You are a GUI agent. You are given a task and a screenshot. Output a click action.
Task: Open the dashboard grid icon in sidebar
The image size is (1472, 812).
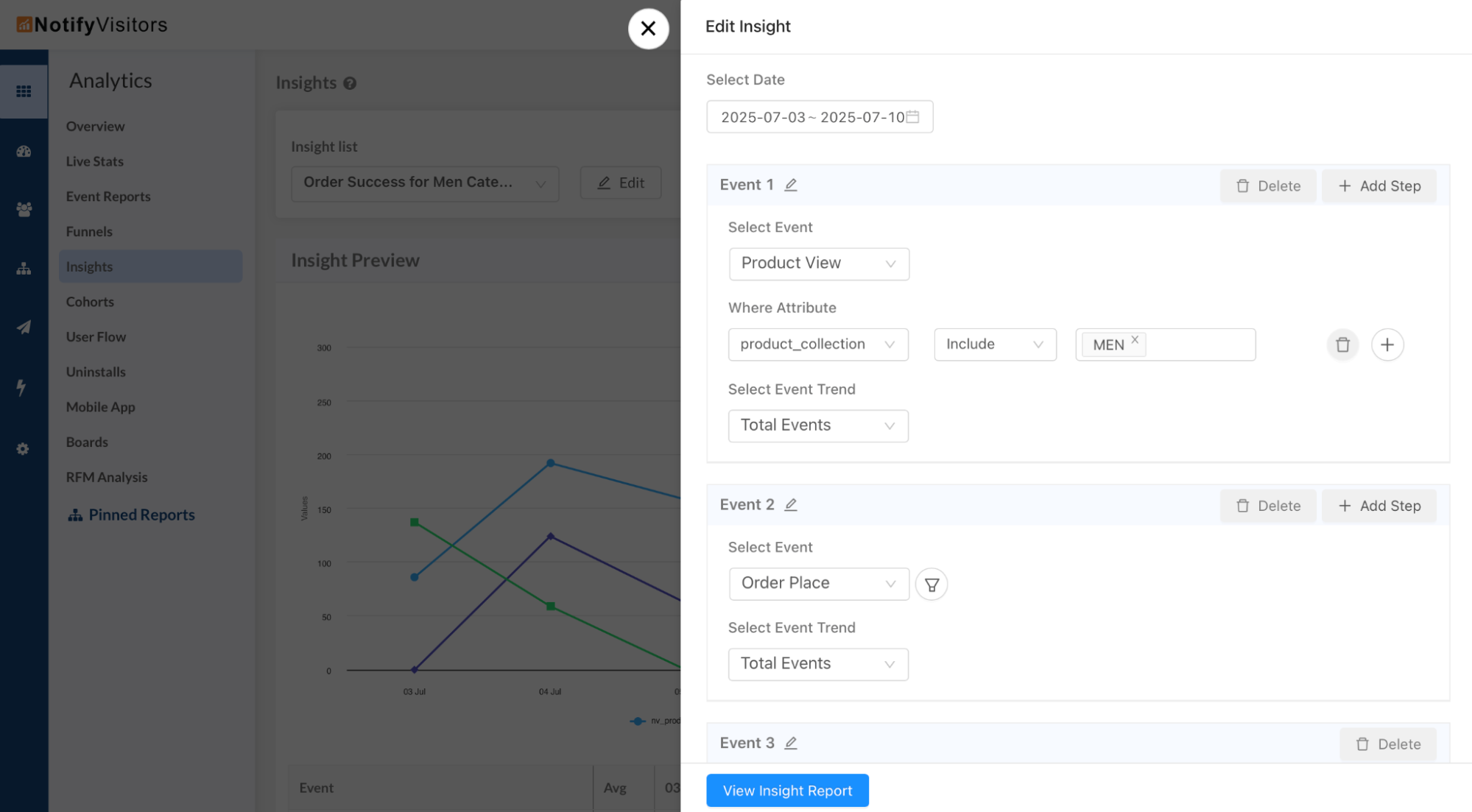(24, 91)
